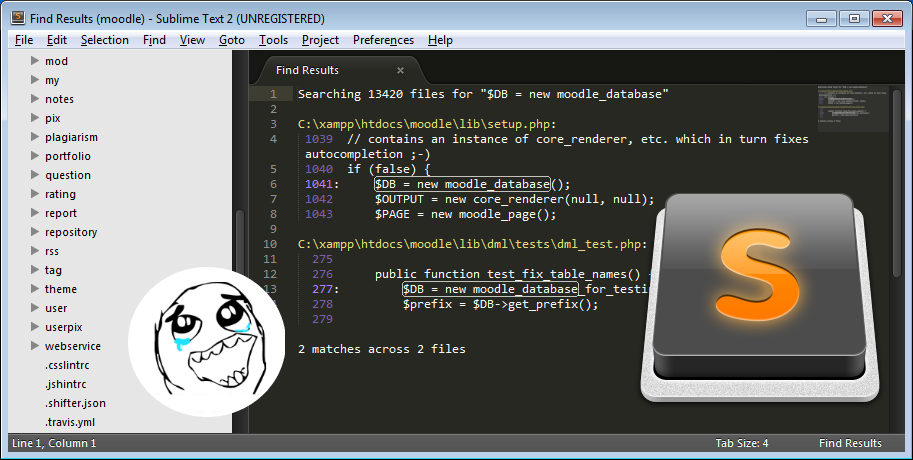913x460 pixels.
Task: Open the File menu
Action: [24, 40]
